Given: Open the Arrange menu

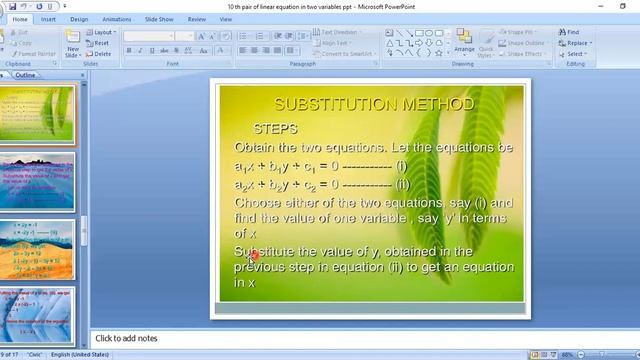Looking at the screenshot, I should pos(464,41).
